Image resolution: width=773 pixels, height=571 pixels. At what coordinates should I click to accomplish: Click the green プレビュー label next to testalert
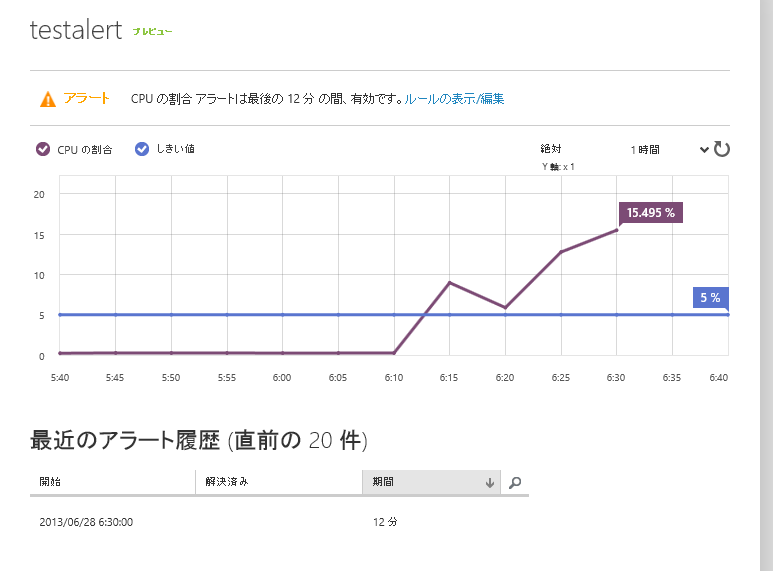[152, 32]
